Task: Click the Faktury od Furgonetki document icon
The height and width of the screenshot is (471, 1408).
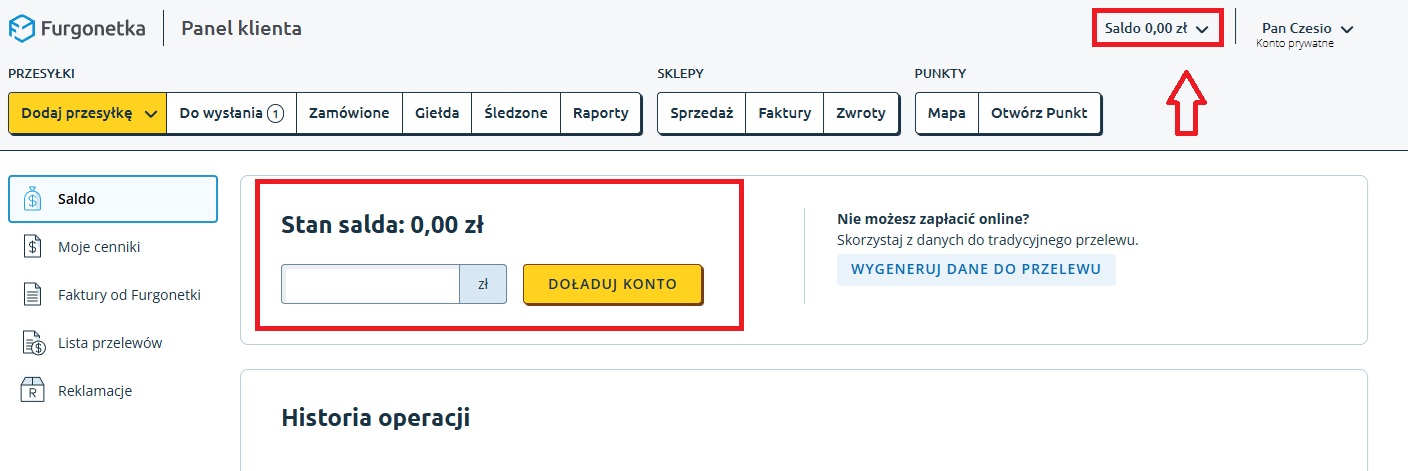Action: [32, 295]
